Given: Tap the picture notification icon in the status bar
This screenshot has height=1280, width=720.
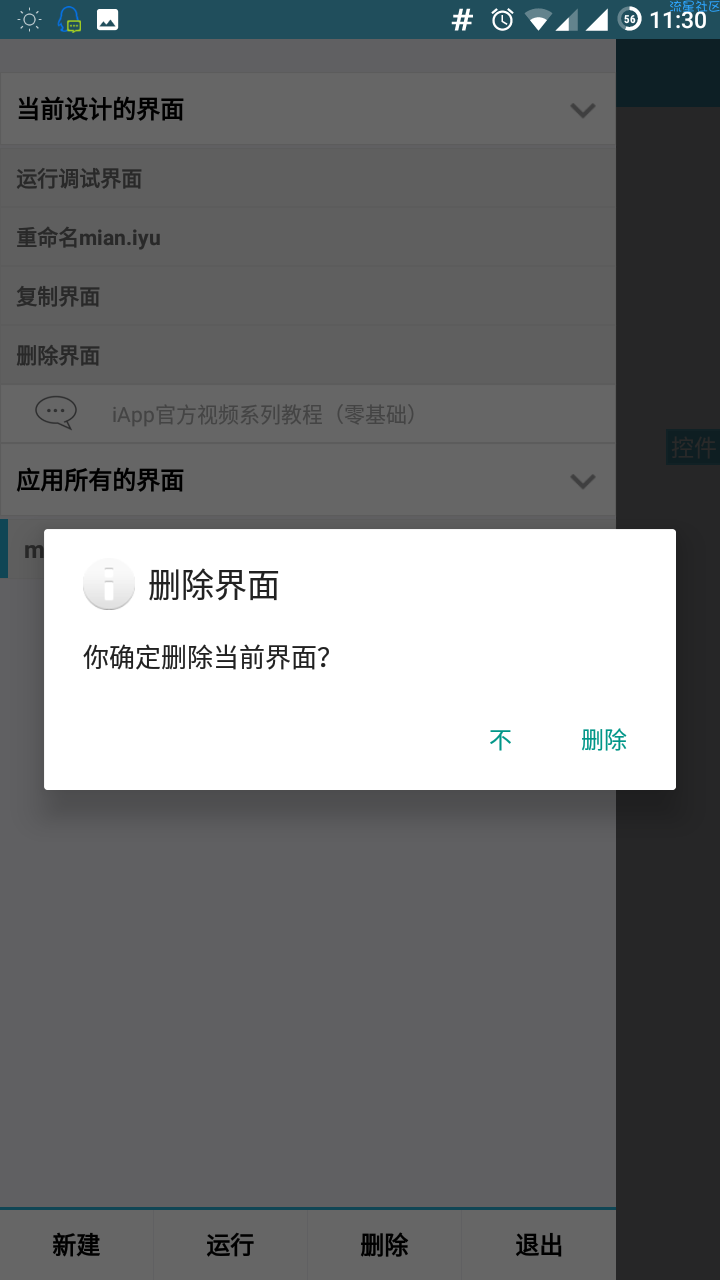Looking at the screenshot, I should (107, 19).
